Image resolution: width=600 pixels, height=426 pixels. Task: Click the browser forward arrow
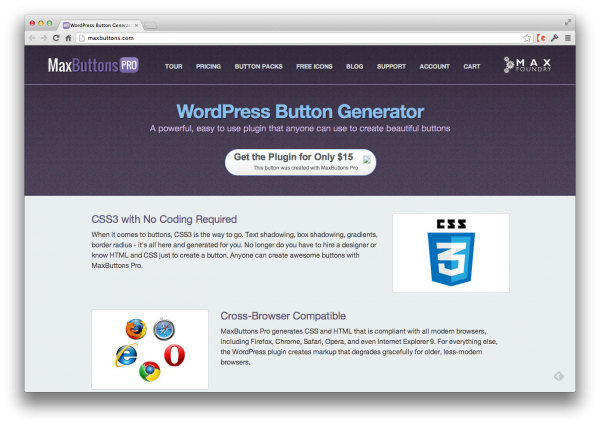44,38
